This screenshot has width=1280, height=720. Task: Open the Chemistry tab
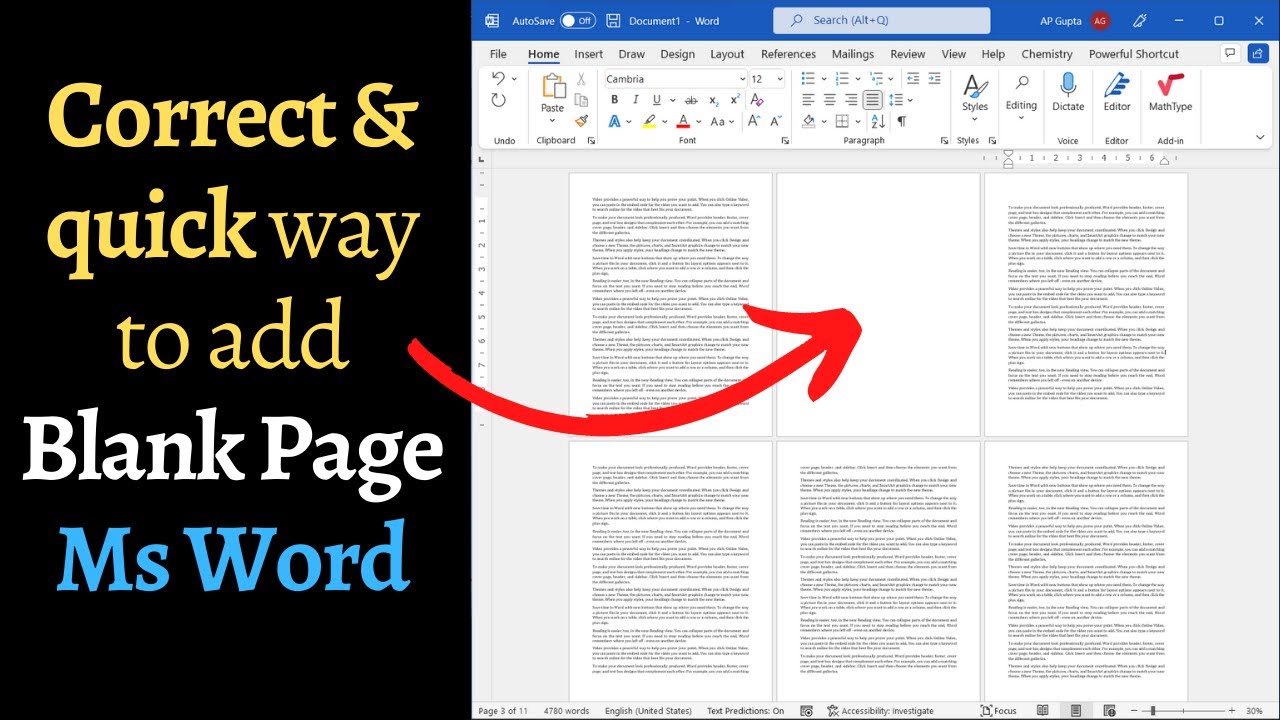coord(1046,54)
